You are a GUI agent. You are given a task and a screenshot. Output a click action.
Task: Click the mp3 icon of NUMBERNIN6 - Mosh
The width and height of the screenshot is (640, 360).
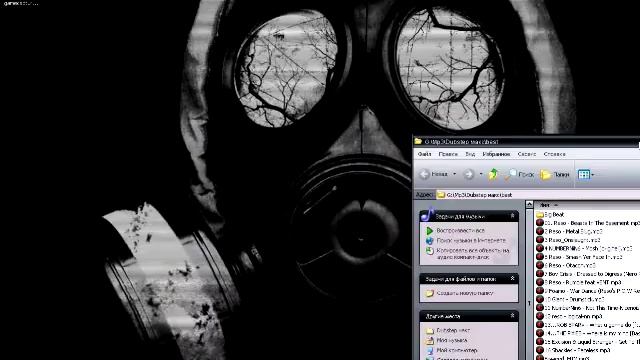tap(540, 248)
